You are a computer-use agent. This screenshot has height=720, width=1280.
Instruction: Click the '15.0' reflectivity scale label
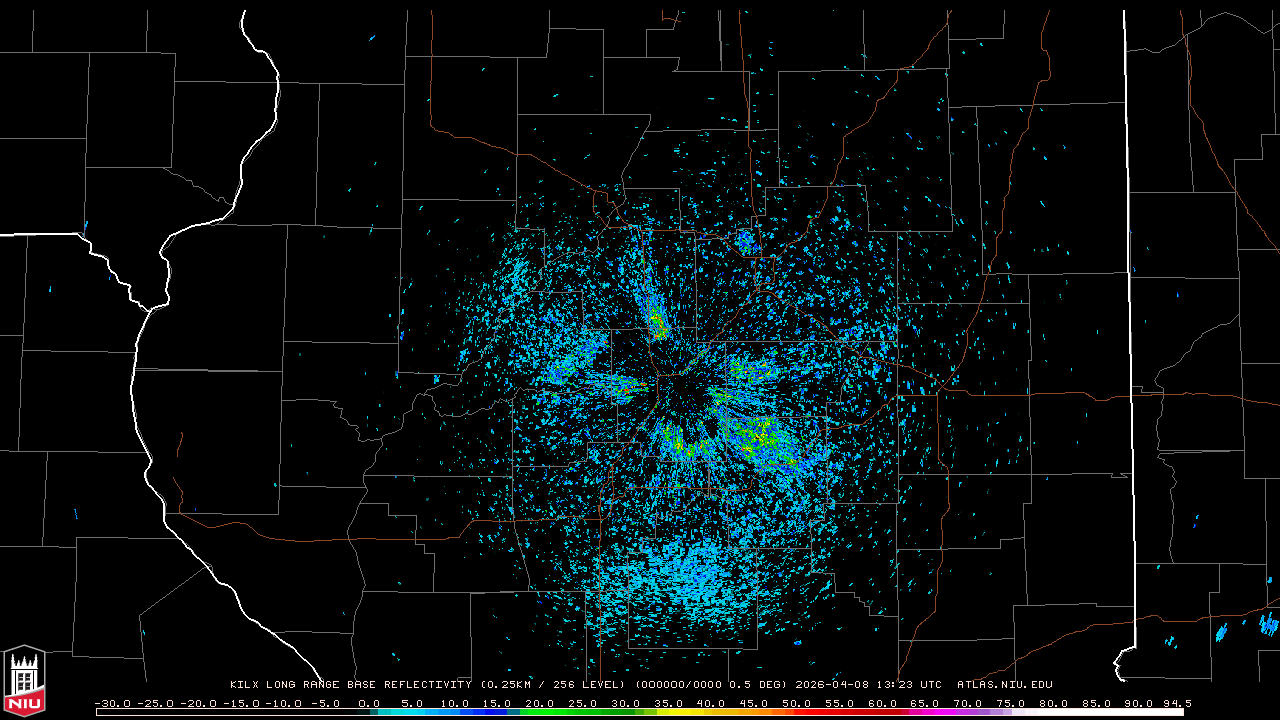click(498, 703)
